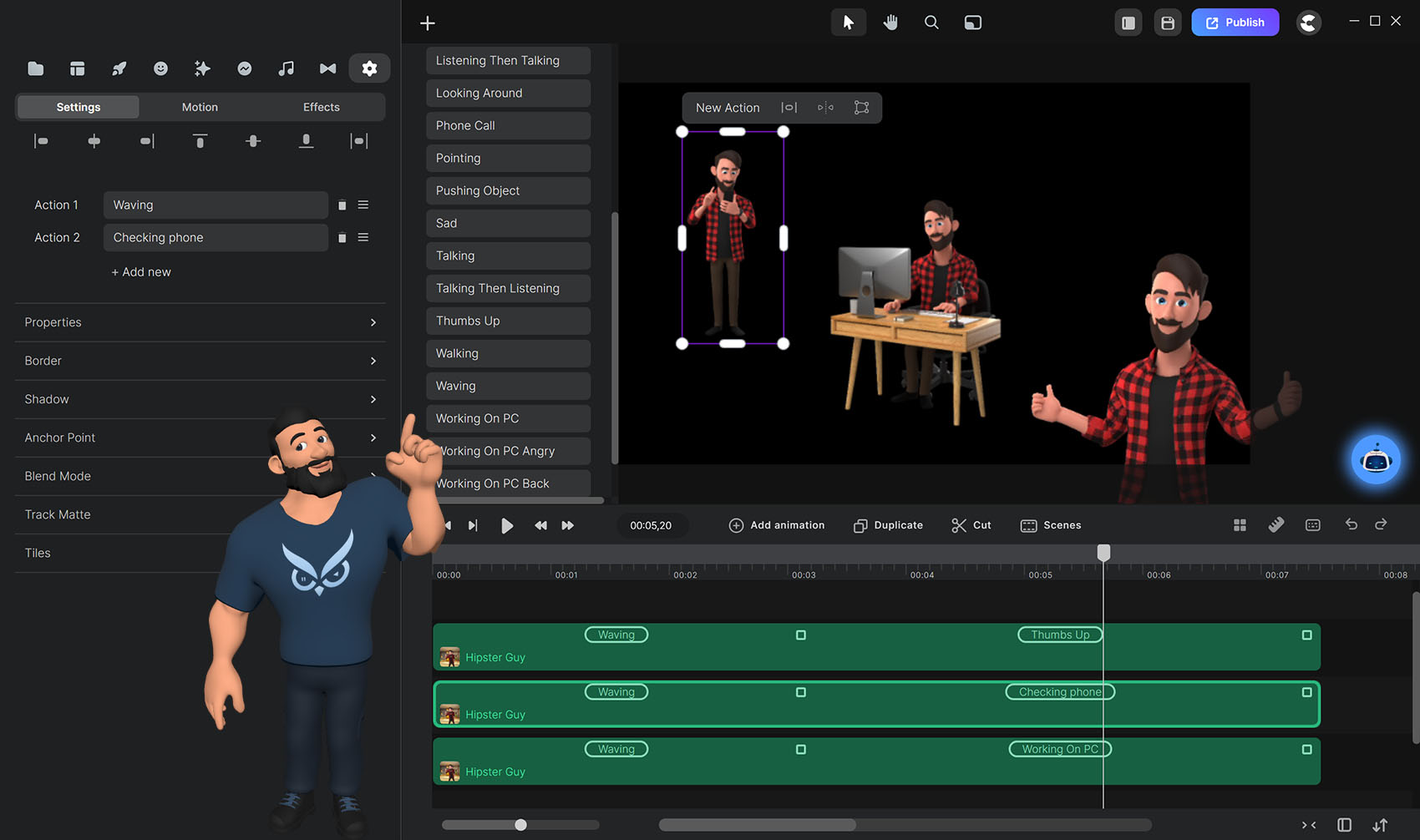1420x840 pixels.
Task: Toggle the end keyframe of Checking phone track
Action: click(1306, 692)
